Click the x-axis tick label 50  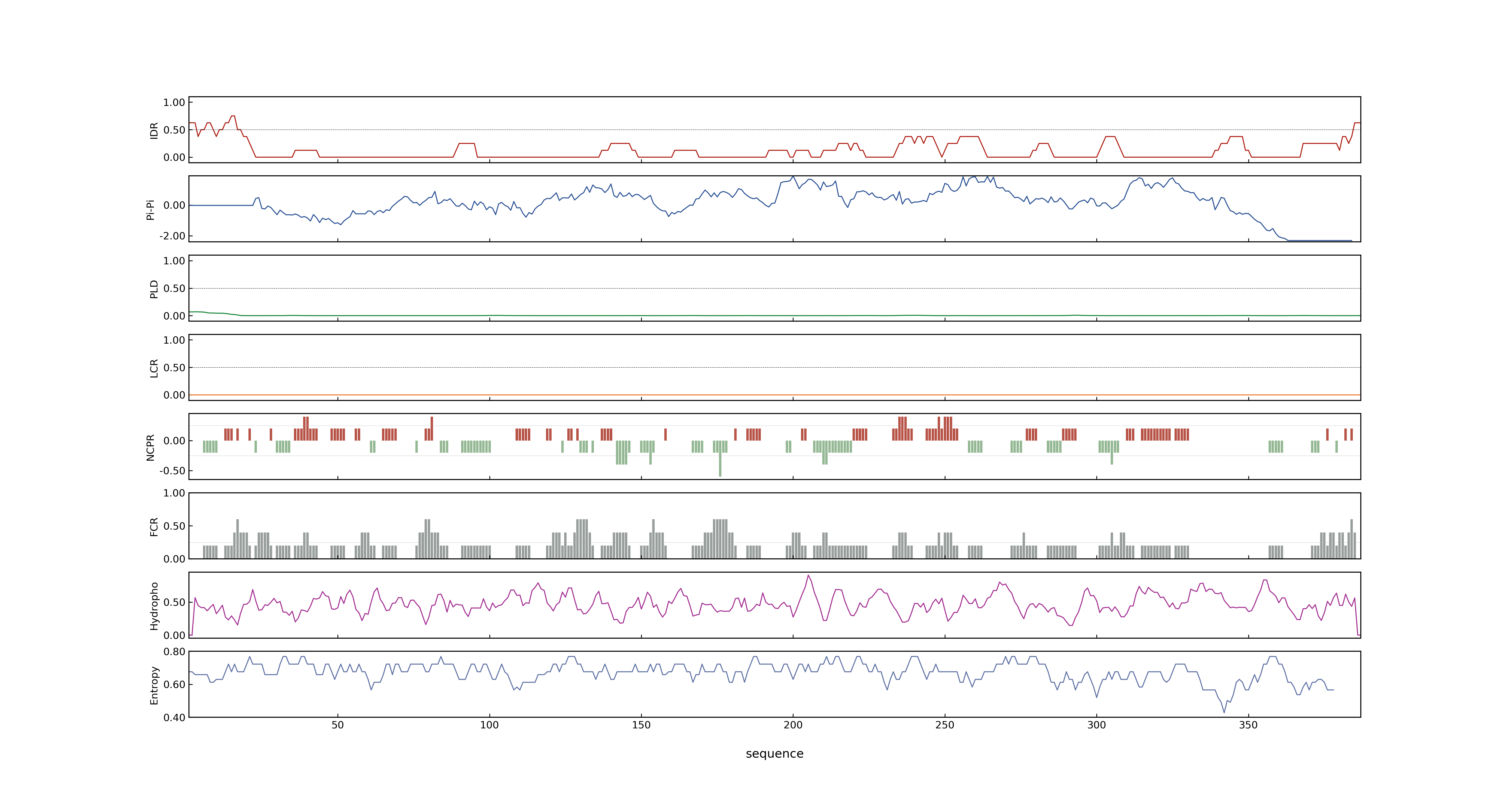point(337,725)
